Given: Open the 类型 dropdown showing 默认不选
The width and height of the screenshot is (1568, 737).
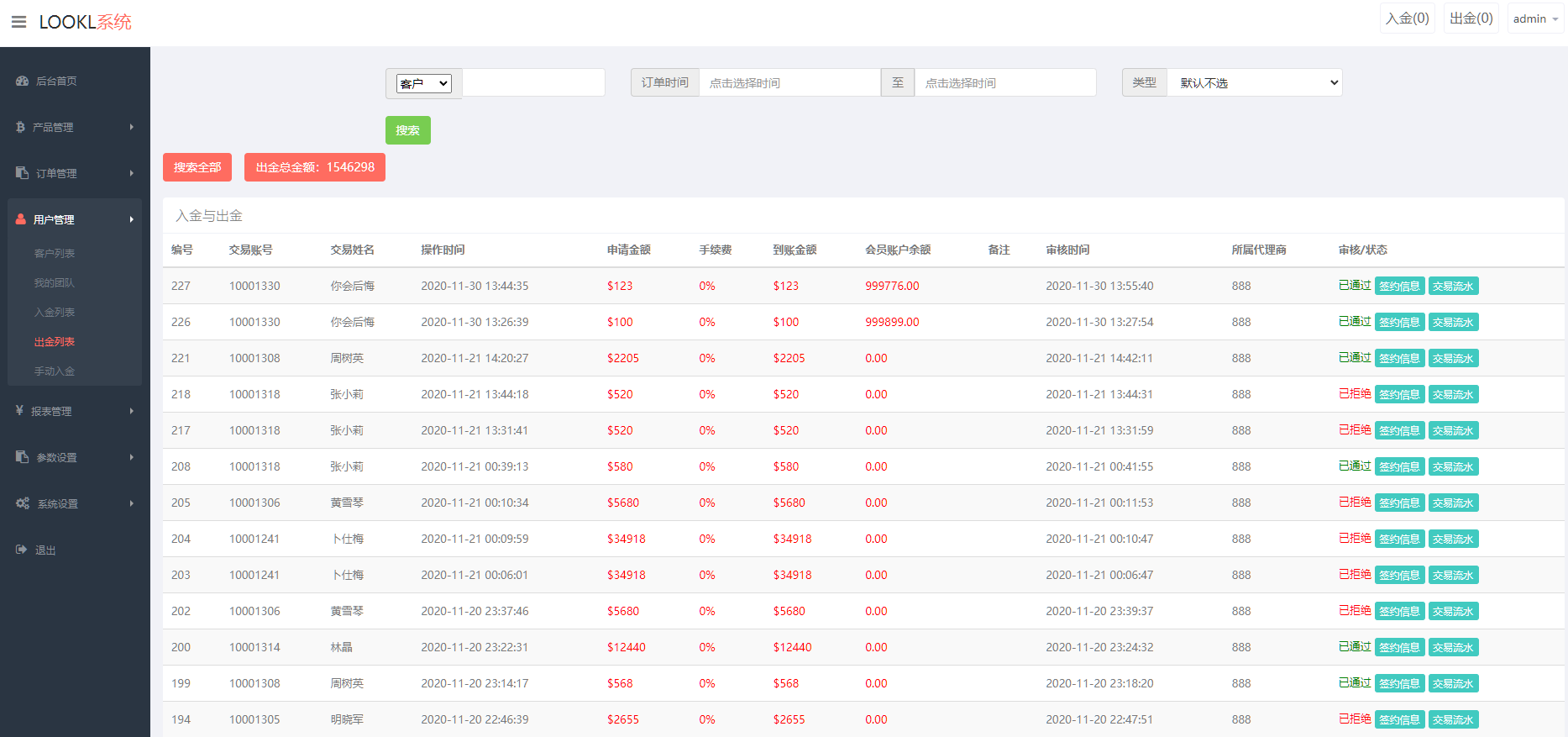Looking at the screenshot, I should click(1255, 83).
